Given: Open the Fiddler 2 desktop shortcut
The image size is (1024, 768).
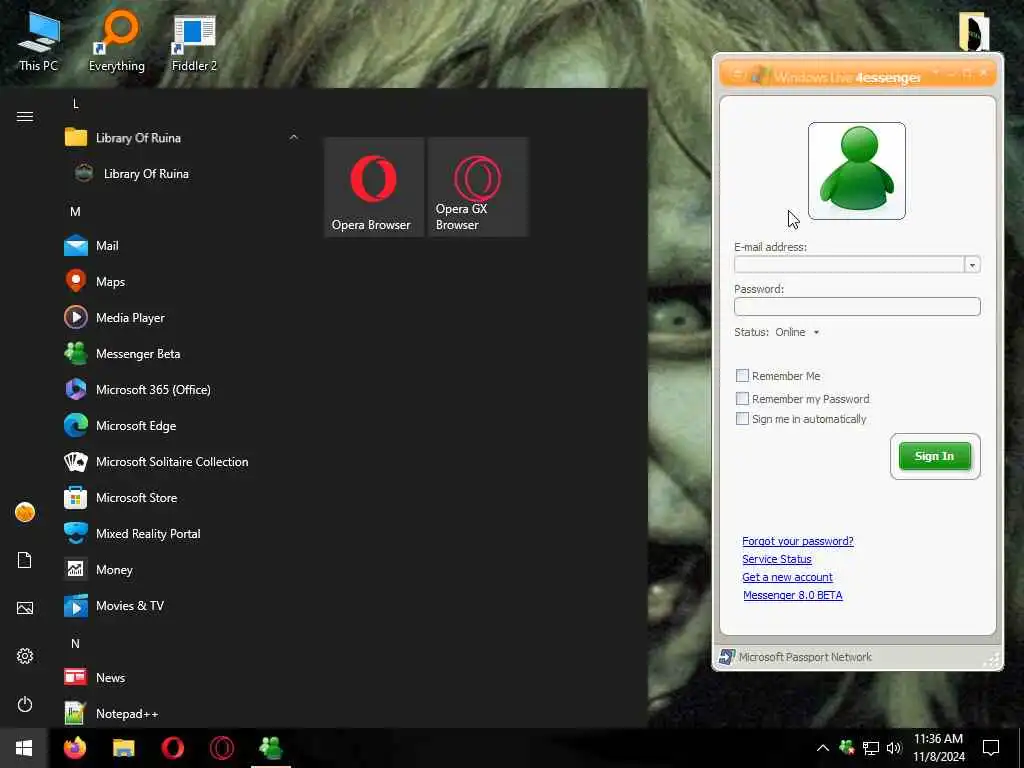Looking at the screenshot, I should [x=194, y=42].
